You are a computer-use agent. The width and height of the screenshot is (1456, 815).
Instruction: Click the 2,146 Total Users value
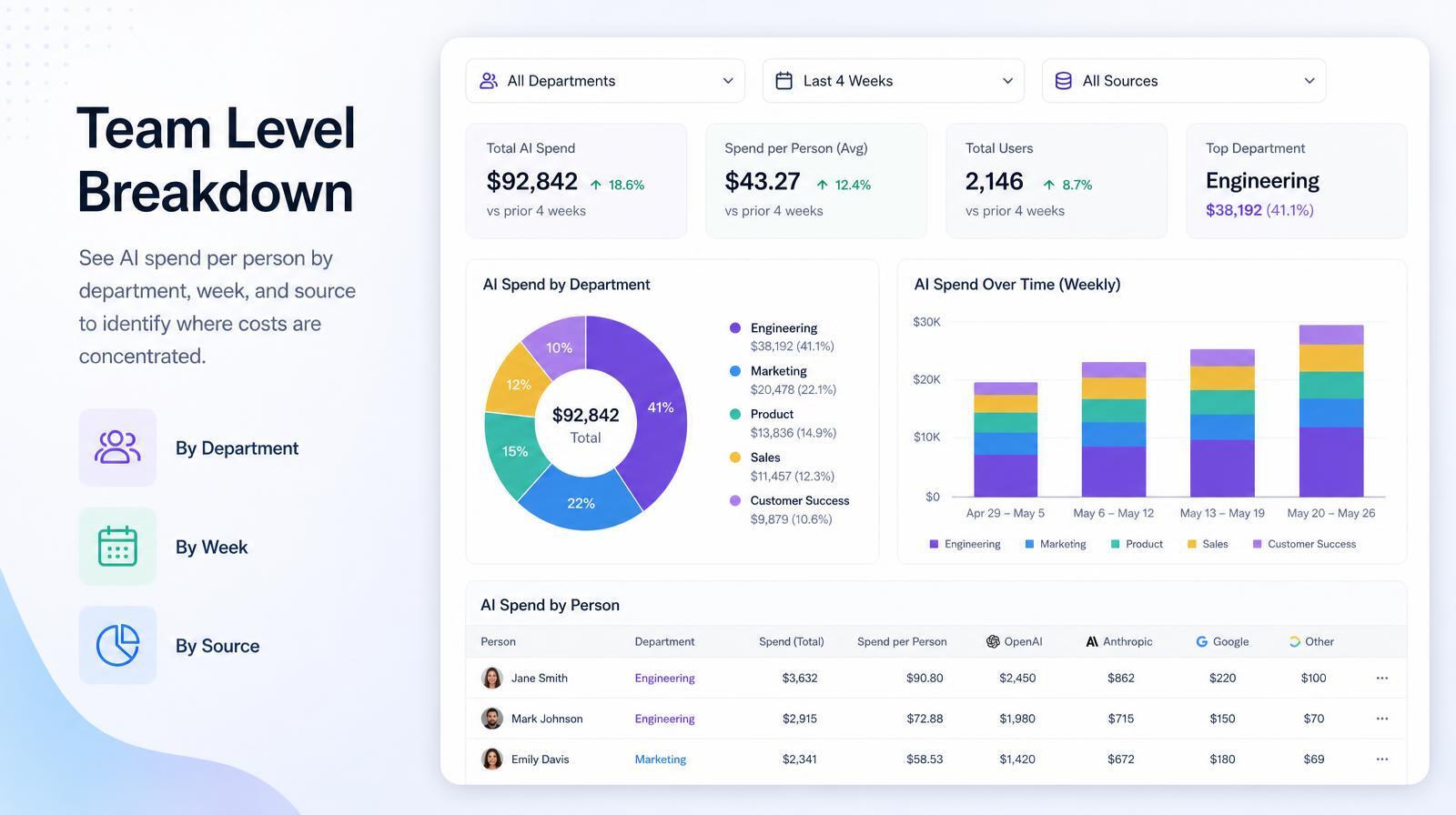(x=994, y=181)
